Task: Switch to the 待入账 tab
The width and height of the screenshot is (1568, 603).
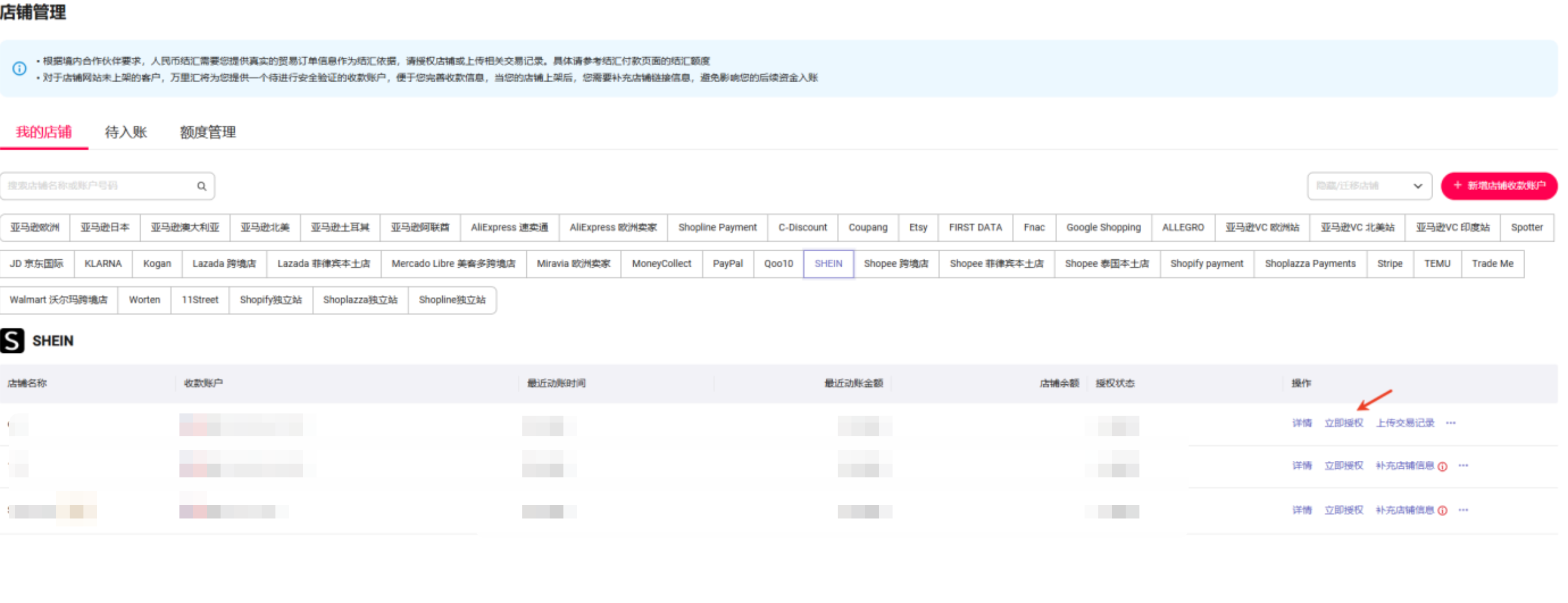Action: [x=126, y=132]
